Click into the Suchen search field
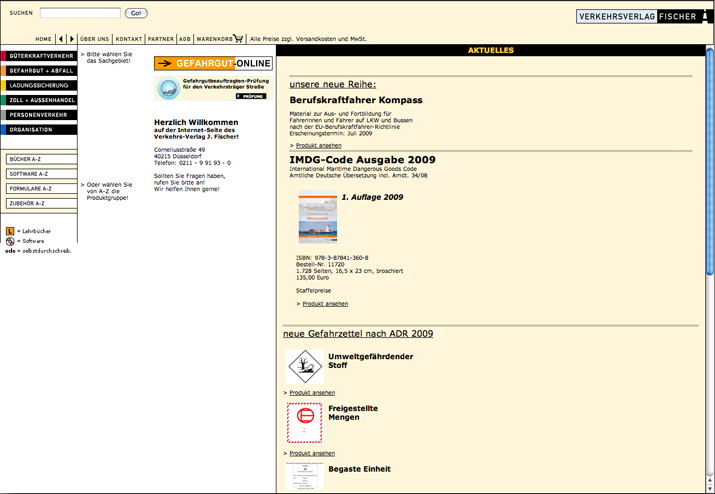The image size is (715, 494). tap(80, 13)
